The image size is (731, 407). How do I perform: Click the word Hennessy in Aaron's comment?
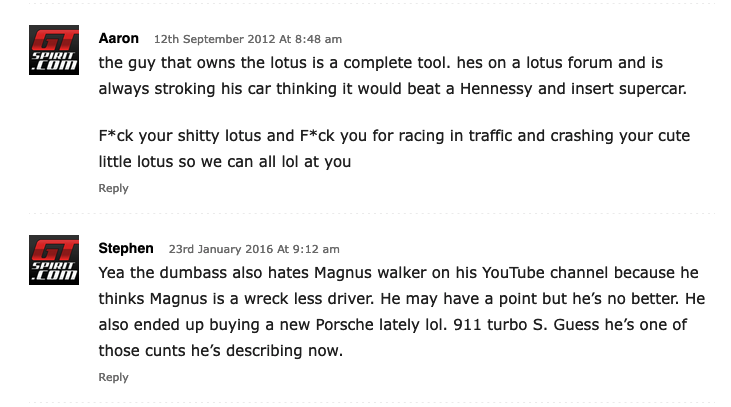click(x=496, y=89)
